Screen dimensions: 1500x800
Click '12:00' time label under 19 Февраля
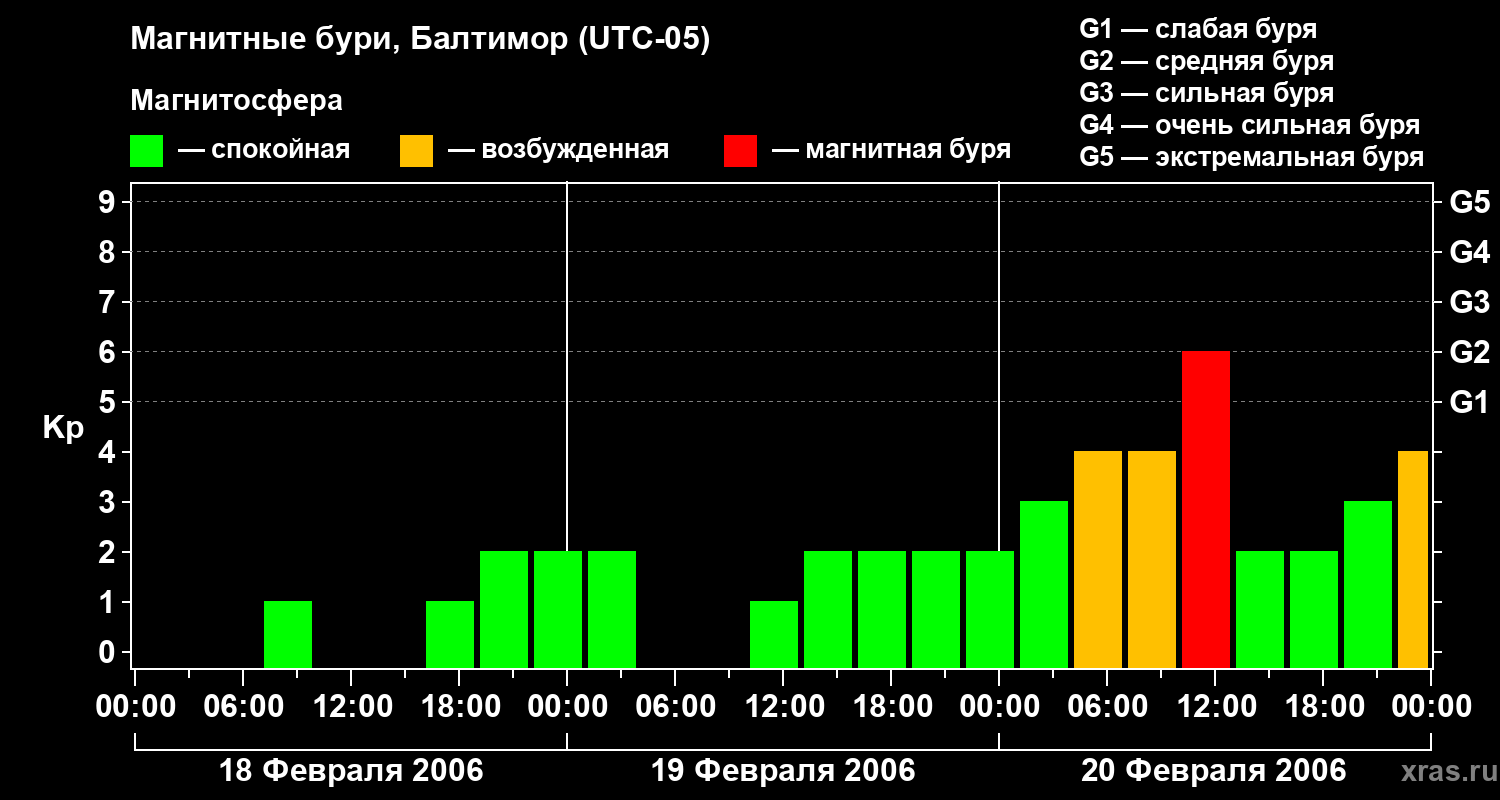tap(783, 706)
